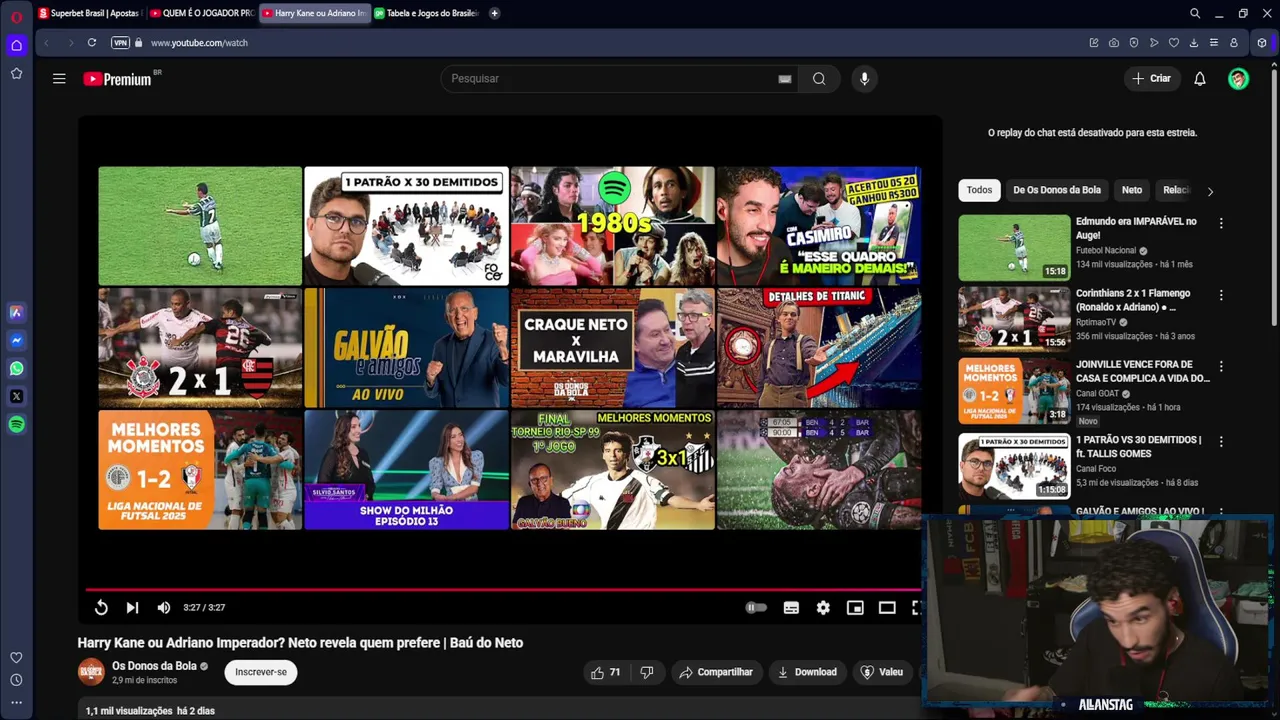This screenshot has width=1280, height=720.
Task: Switch to Tabela e Jogos do Brasileirão tab
Action: point(427,13)
